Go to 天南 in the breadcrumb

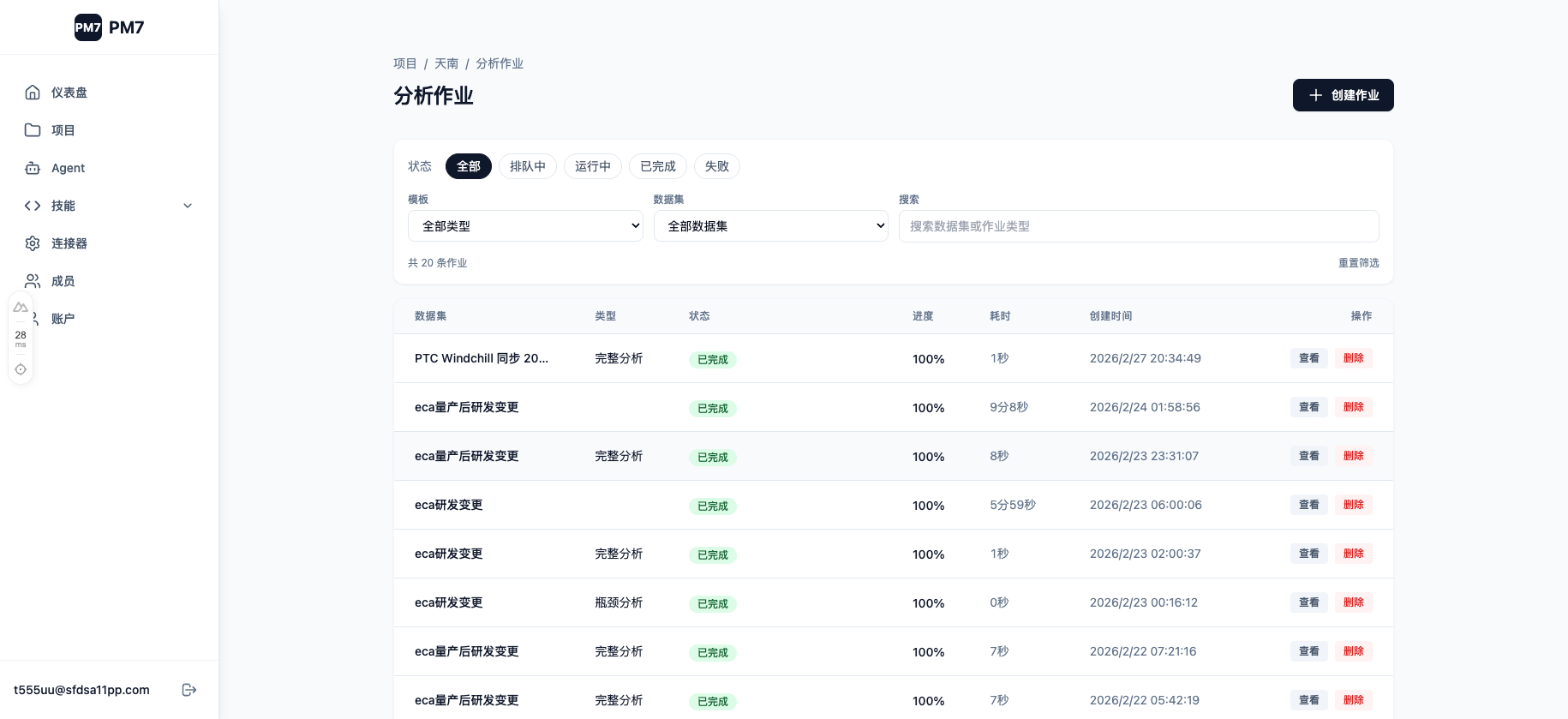(446, 63)
